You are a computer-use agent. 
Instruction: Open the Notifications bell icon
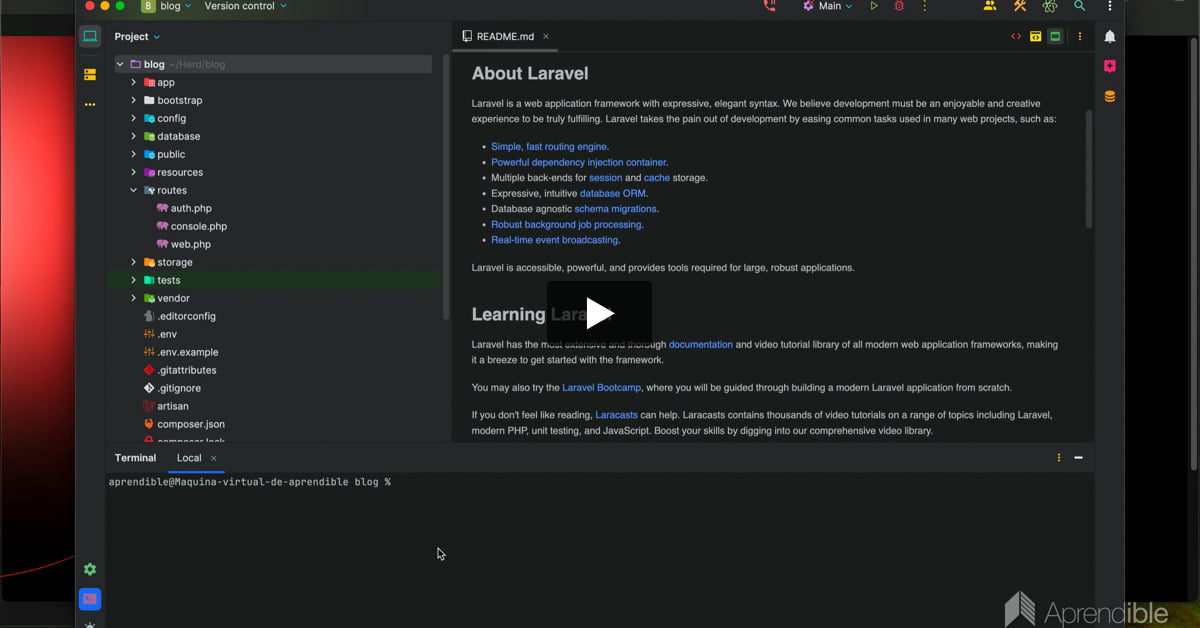click(x=1110, y=37)
